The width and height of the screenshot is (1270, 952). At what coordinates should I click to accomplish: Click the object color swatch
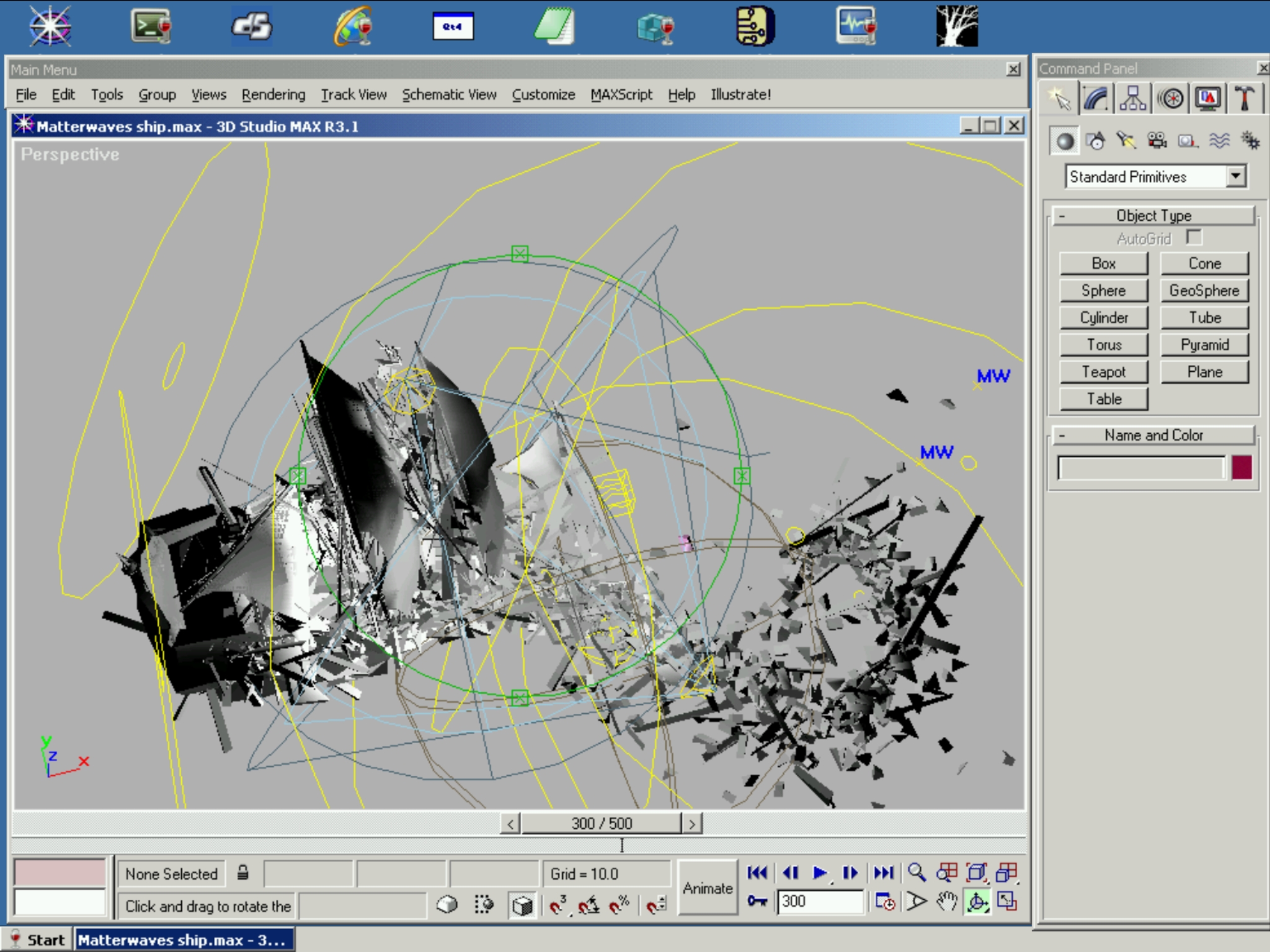(x=1241, y=468)
